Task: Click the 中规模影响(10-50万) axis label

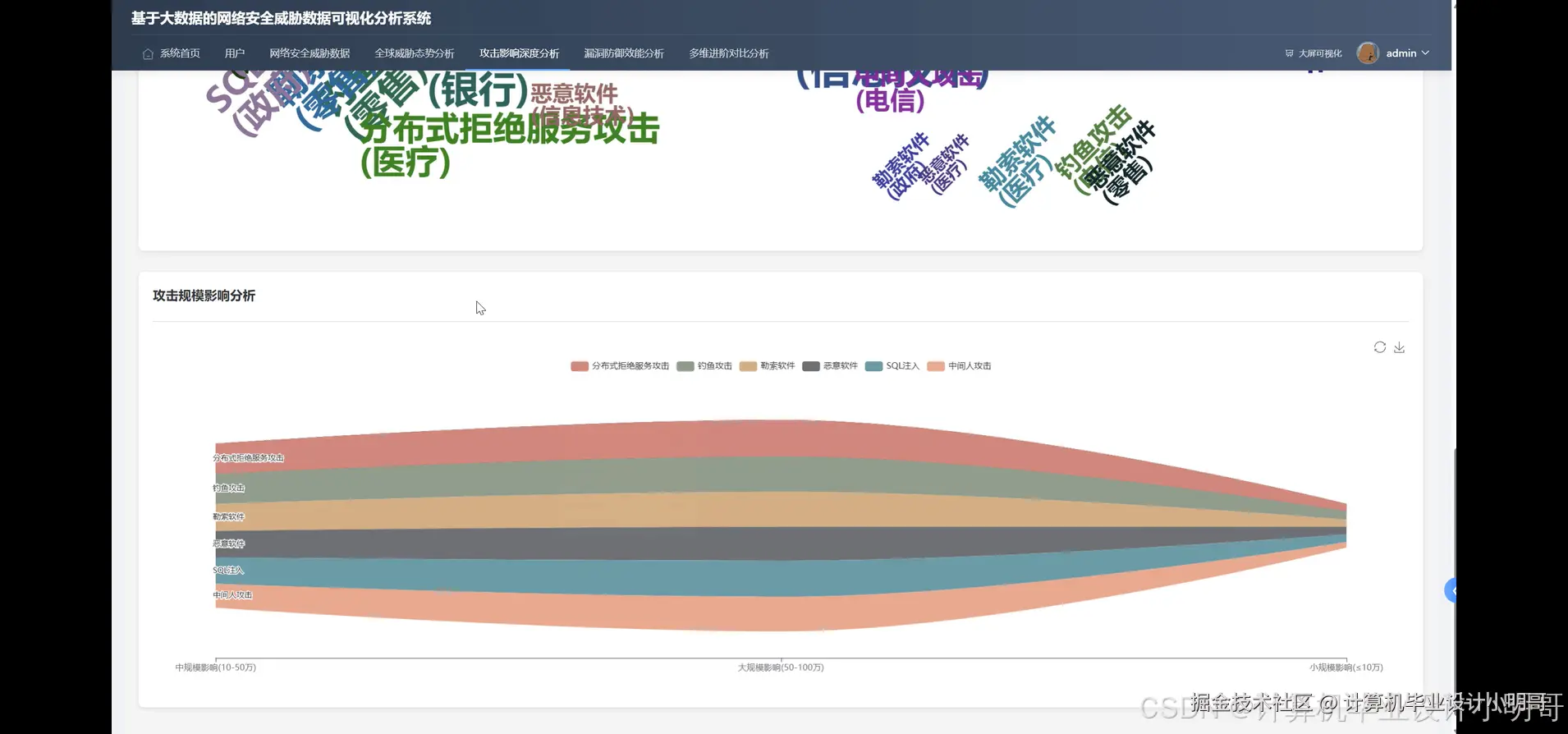Action: click(215, 667)
